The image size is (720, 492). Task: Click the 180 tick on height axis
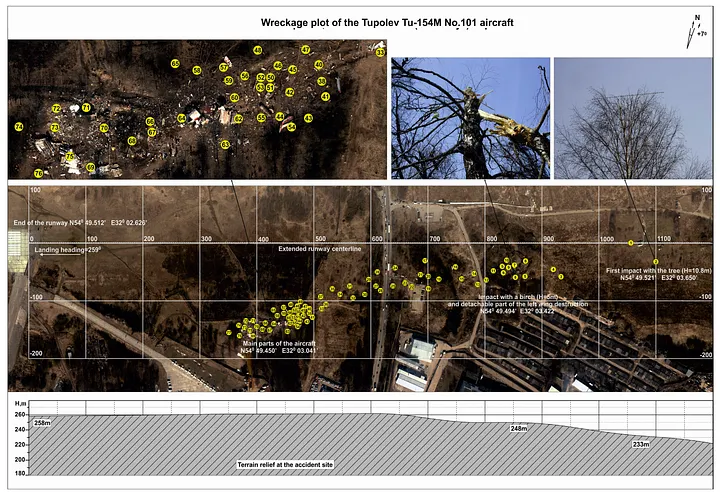click(x=20, y=473)
